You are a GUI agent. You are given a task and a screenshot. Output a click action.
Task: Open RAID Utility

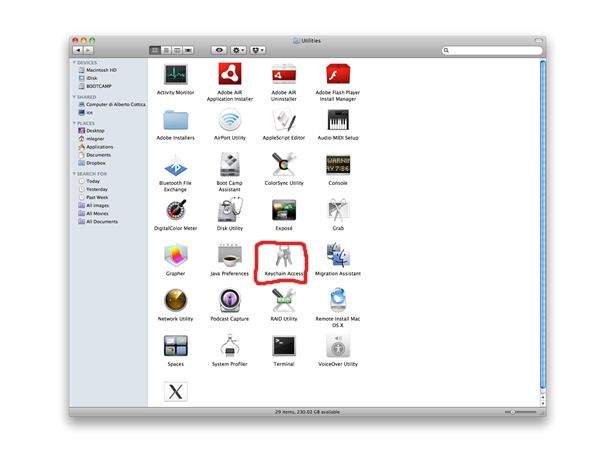tap(284, 300)
